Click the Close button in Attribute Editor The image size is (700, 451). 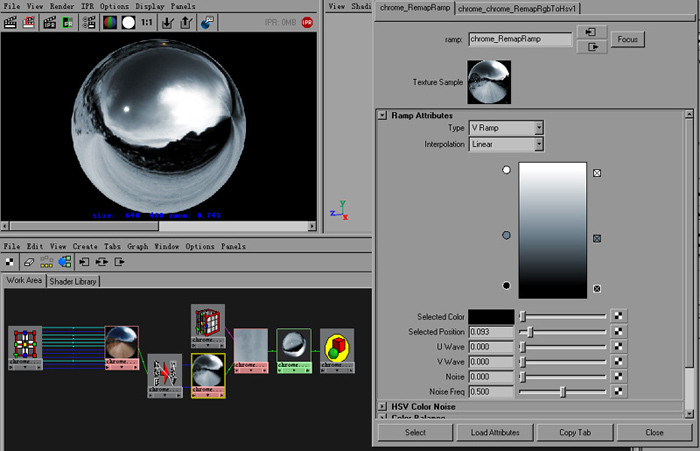tap(654, 432)
